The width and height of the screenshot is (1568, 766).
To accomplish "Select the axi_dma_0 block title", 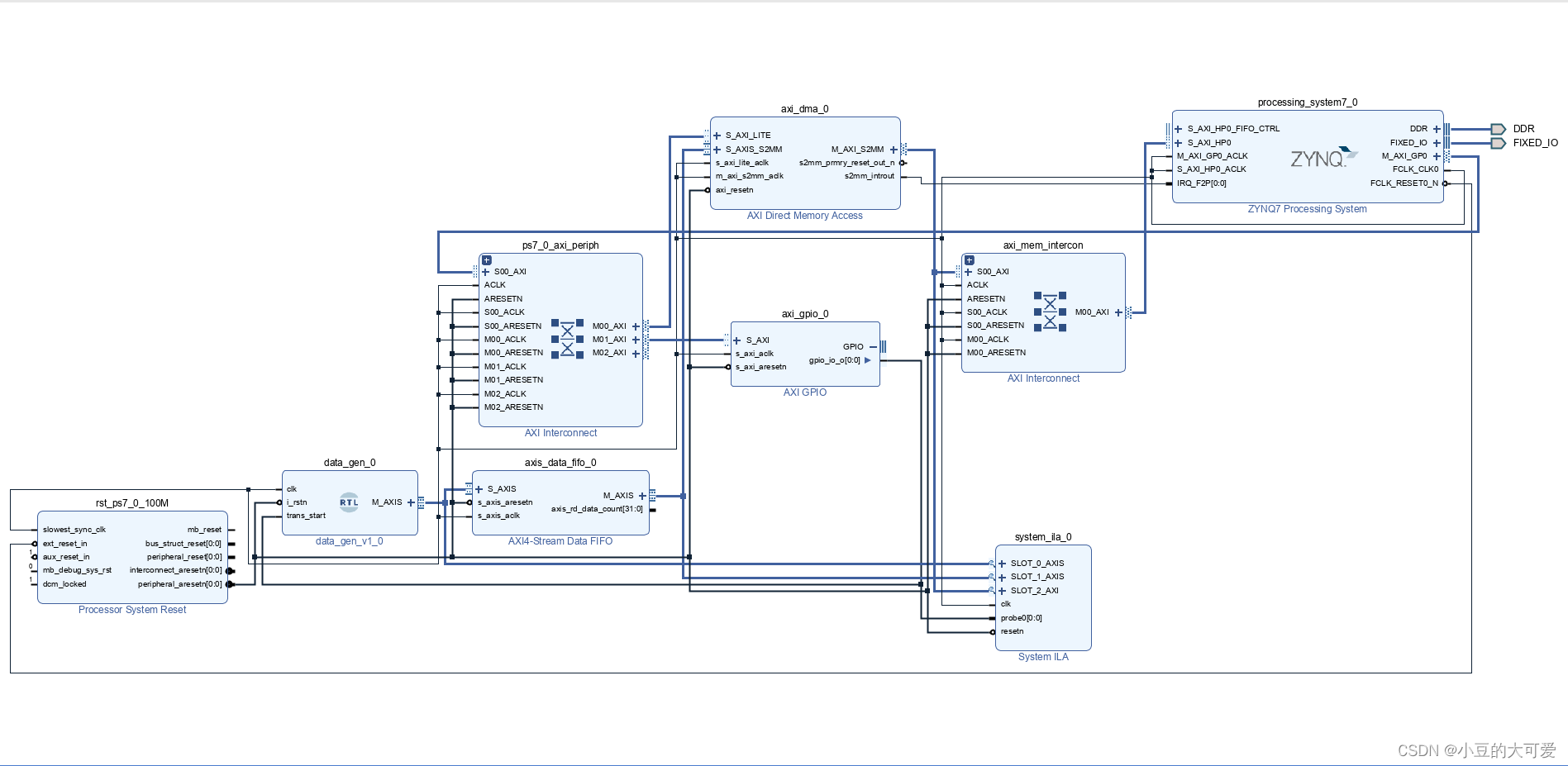I will click(804, 109).
